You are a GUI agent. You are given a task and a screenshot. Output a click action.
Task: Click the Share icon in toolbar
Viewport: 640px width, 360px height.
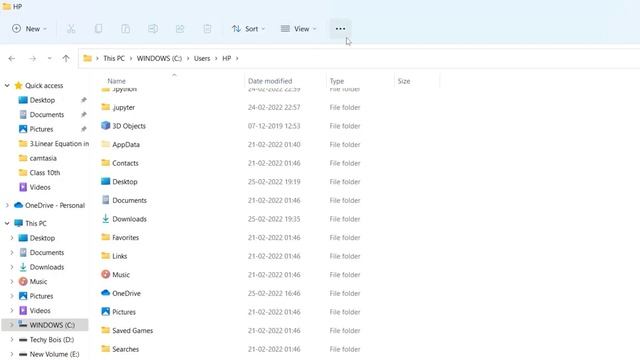(180, 29)
